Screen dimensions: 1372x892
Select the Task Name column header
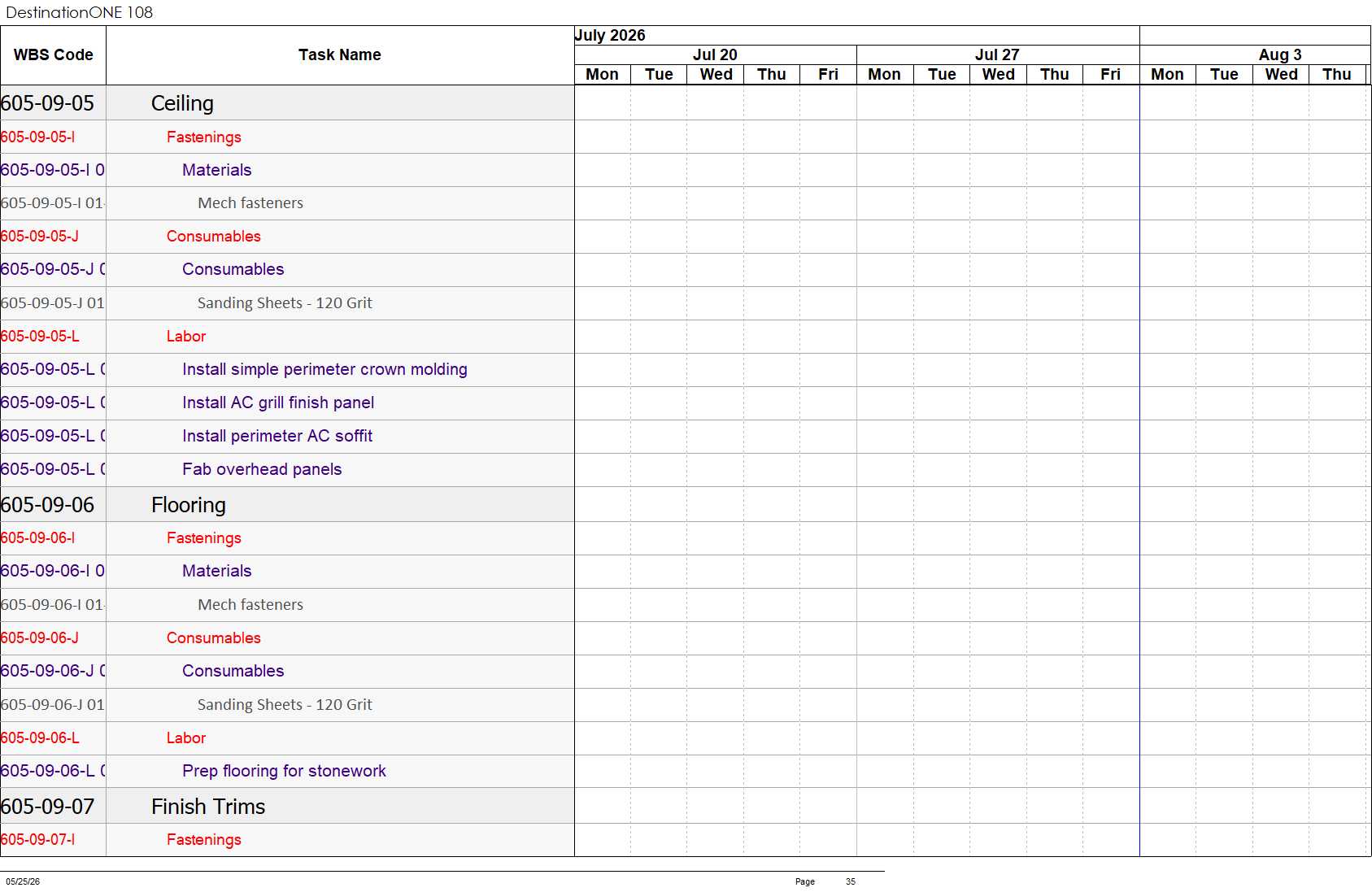339,55
